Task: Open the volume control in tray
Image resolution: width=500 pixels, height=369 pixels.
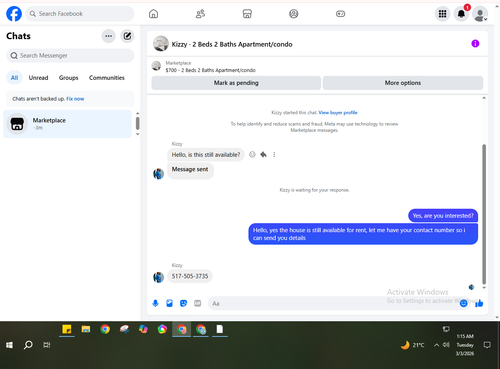Action: [x=446, y=345]
